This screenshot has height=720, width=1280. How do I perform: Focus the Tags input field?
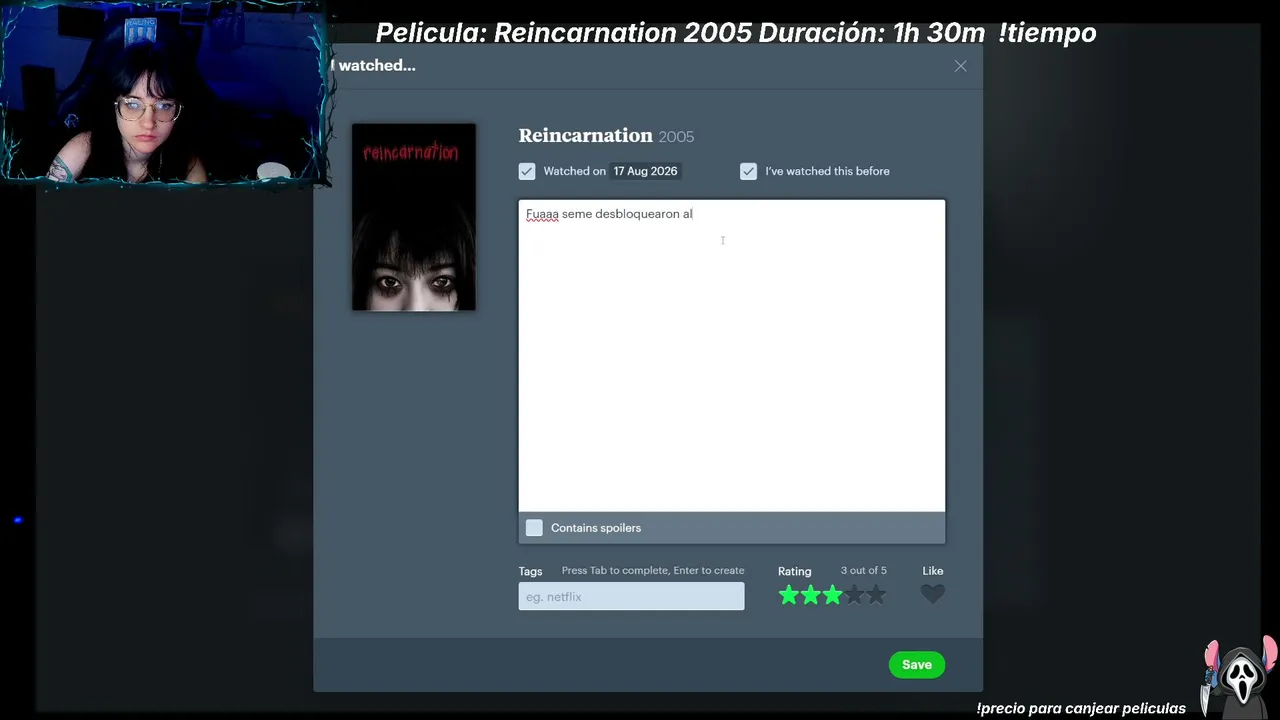[x=631, y=597]
